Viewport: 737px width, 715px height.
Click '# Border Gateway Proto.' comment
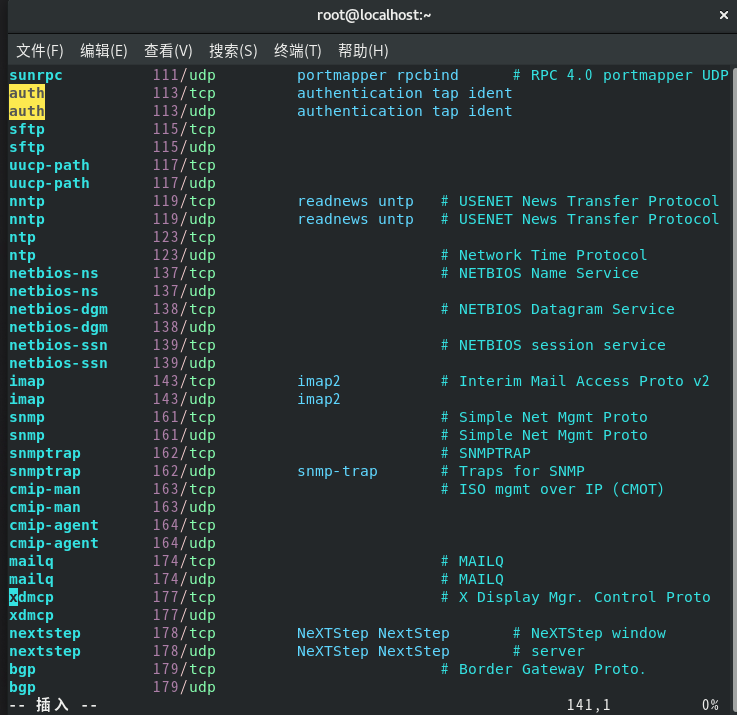(x=543, y=669)
